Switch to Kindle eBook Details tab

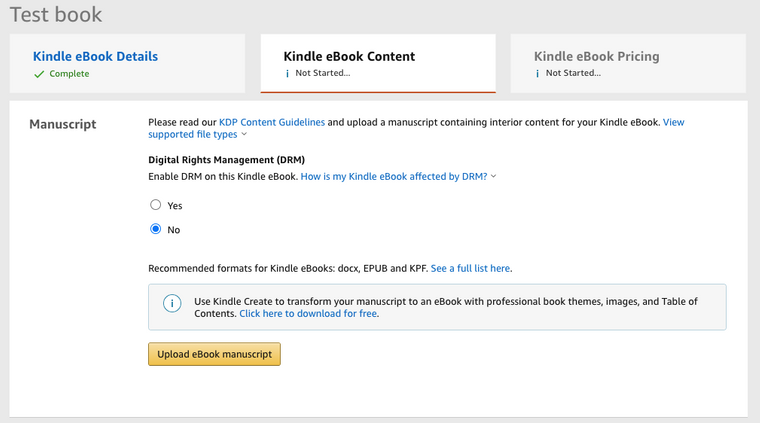(95, 57)
